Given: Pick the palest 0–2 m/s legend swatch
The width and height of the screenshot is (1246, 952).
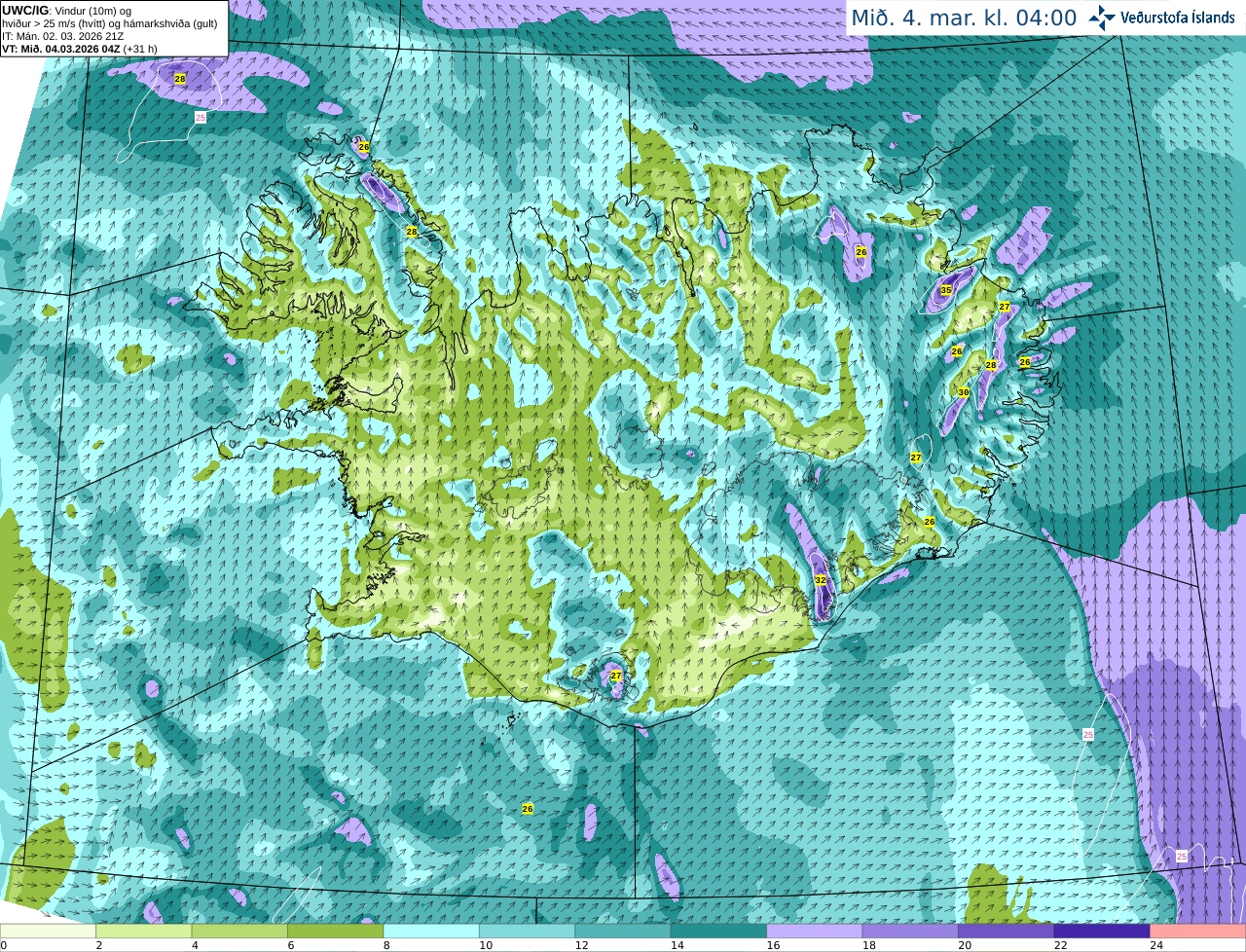Looking at the screenshot, I should (48, 931).
